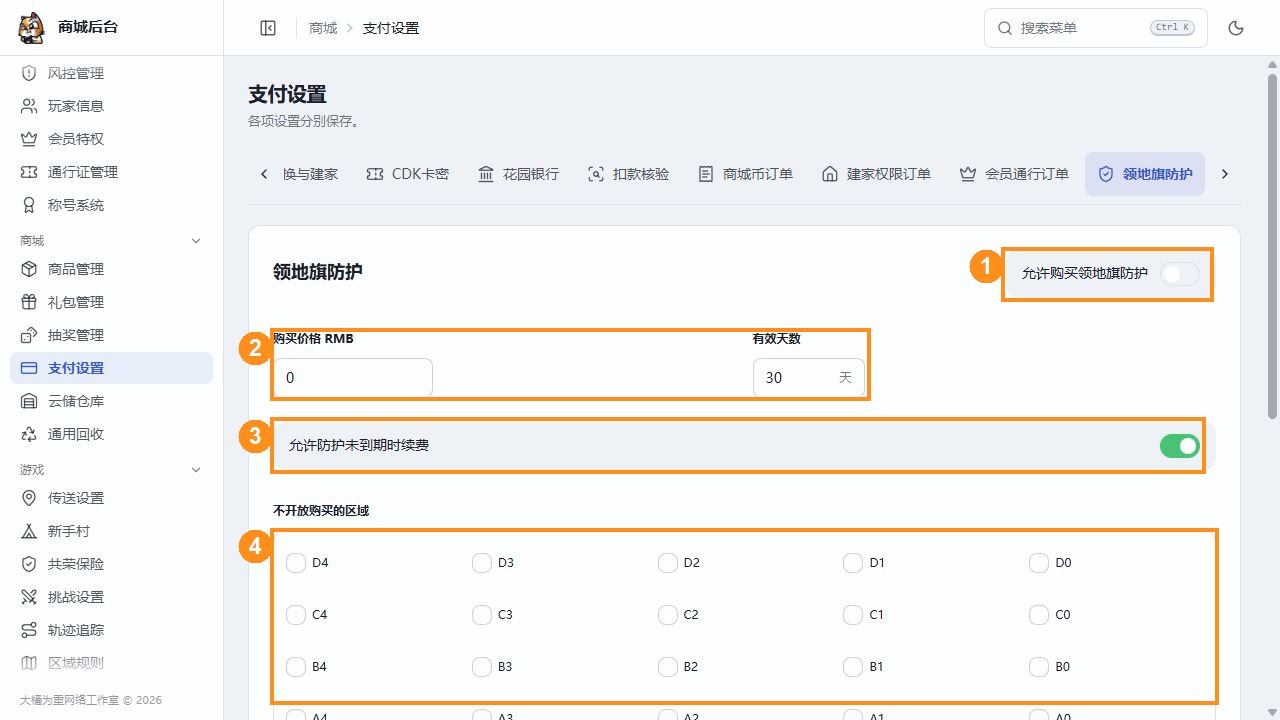Switch theme with the moon icon
The image size is (1280, 720).
tap(1236, 28)
